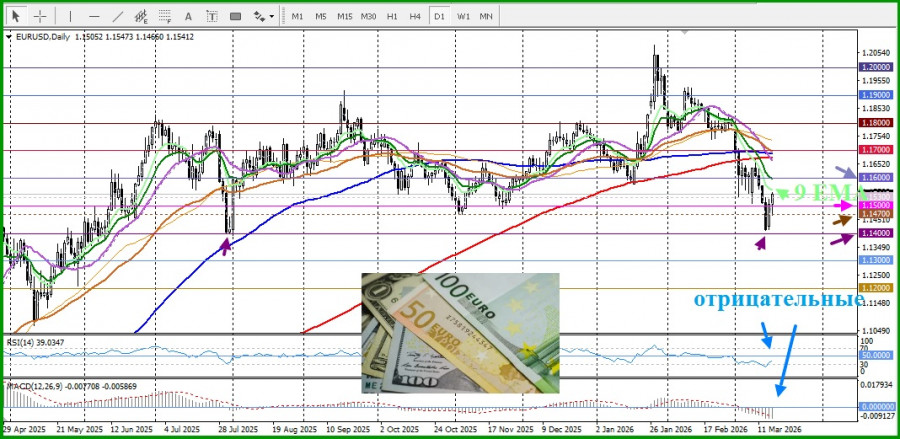Activate the crosshair tool
This screenshot has width=900, height=439.
click(x=40, y=16)
